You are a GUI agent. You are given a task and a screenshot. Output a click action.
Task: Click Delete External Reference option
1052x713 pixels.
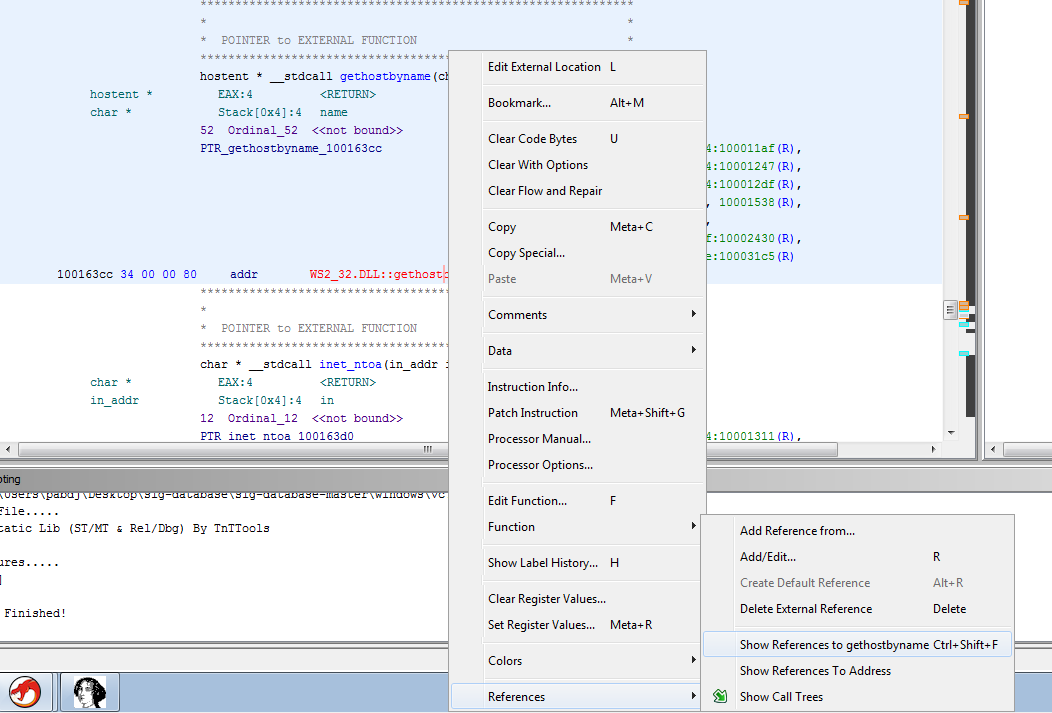coord(805,609)
